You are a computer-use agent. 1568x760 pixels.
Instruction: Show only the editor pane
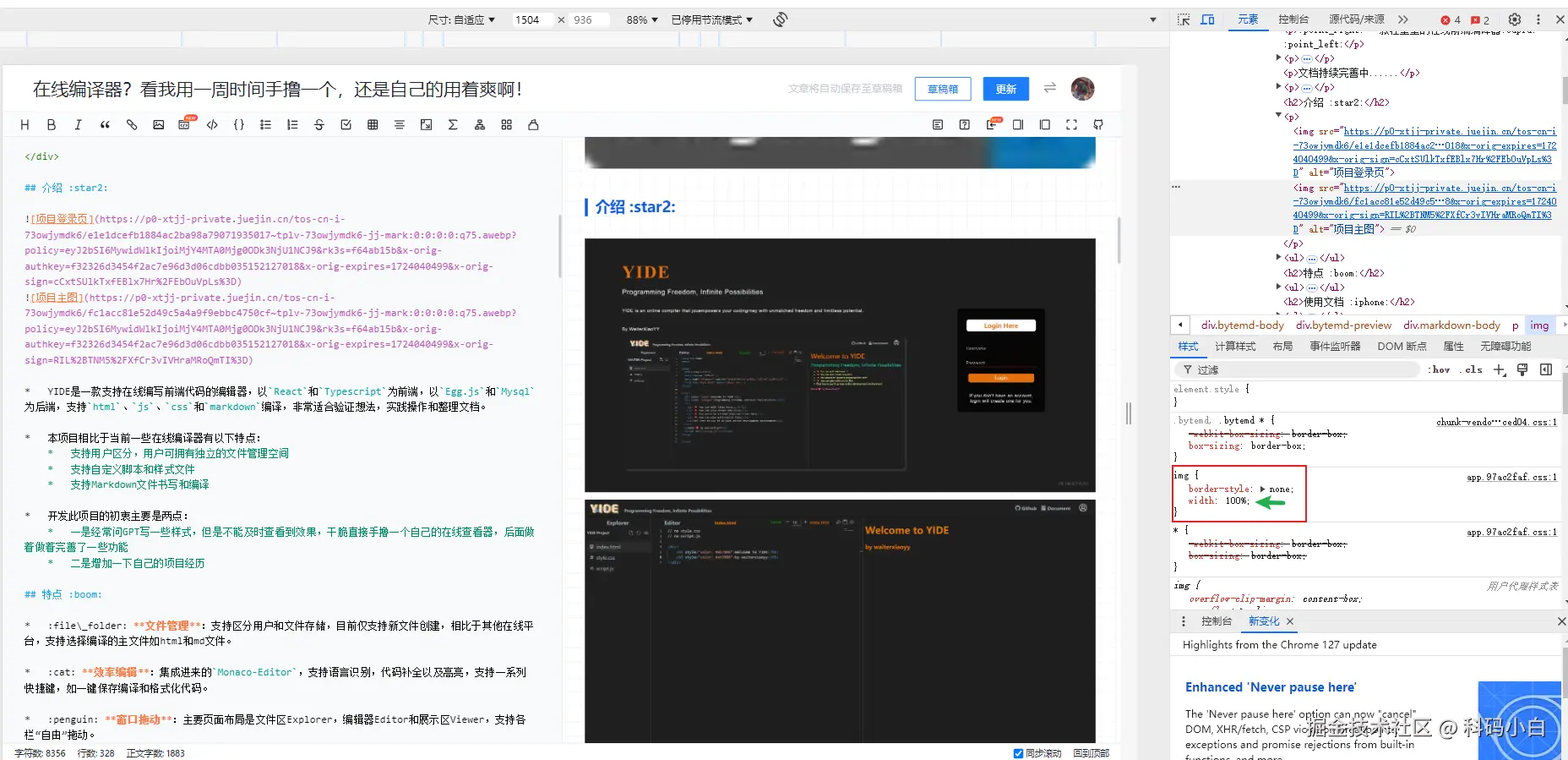point(1018,124)
